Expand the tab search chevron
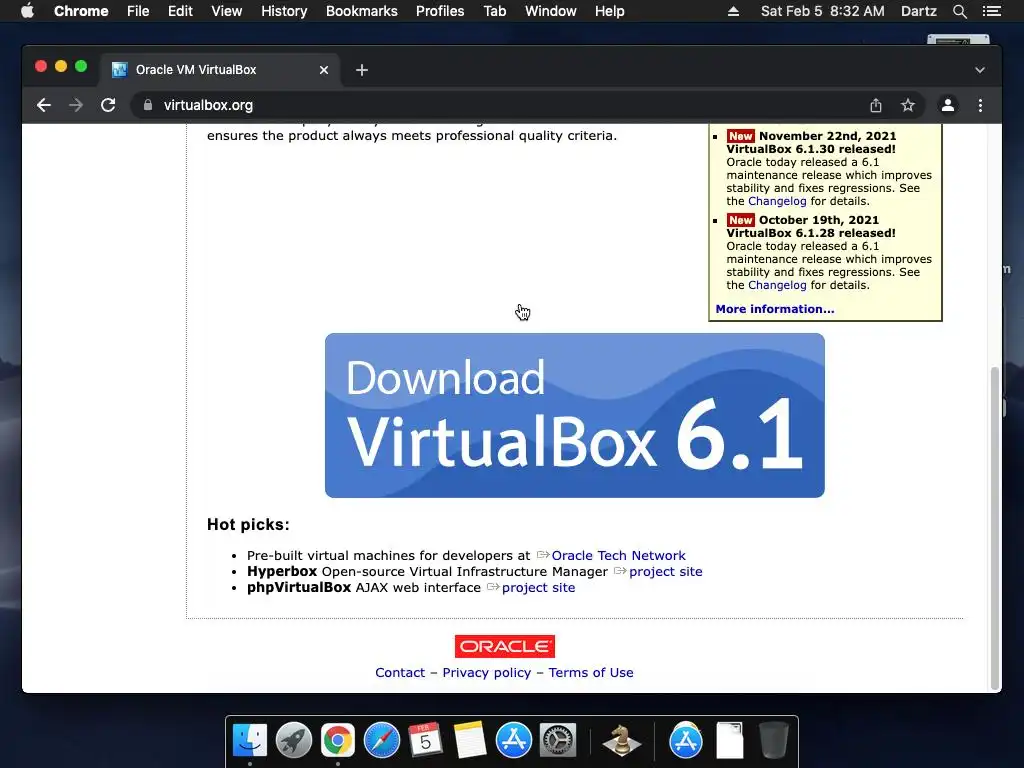This screenshot has height=768, width=1024. (980, 70)
